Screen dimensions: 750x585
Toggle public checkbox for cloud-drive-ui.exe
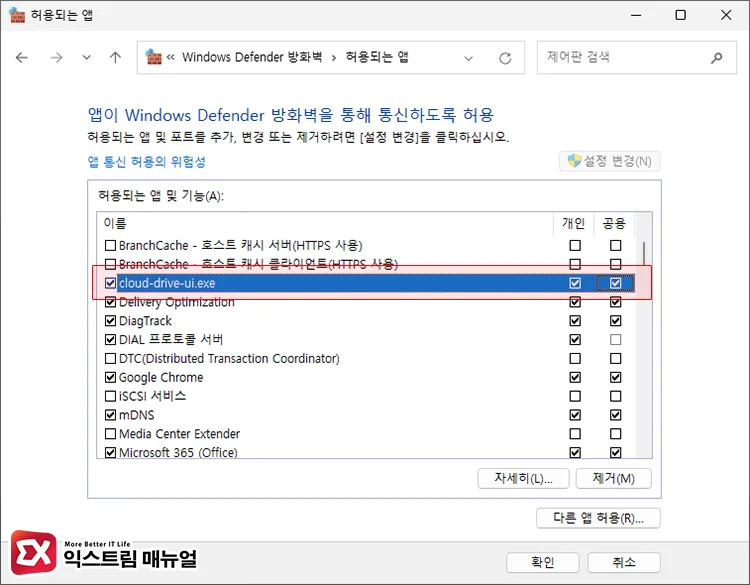[615, 283]
